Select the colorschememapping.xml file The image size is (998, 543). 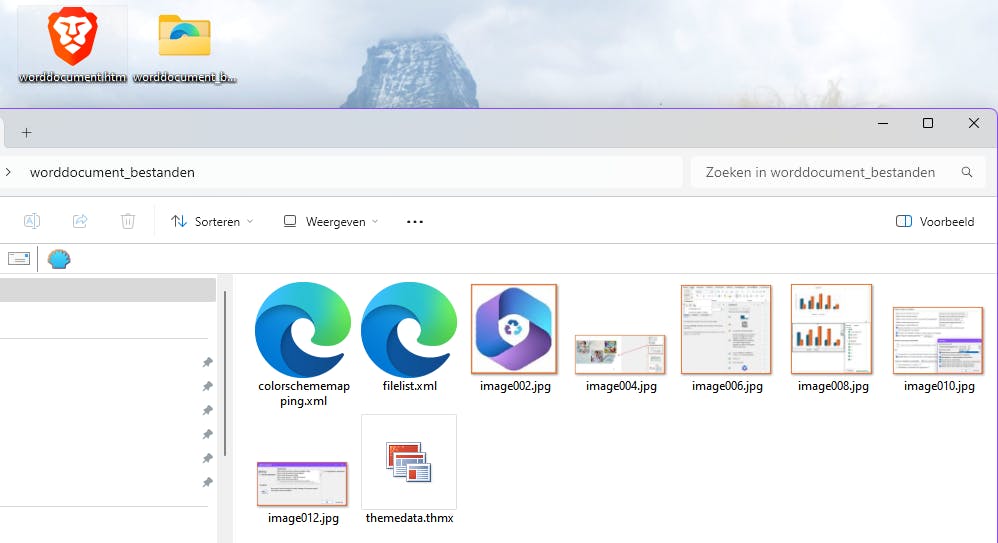click(304, 344)
